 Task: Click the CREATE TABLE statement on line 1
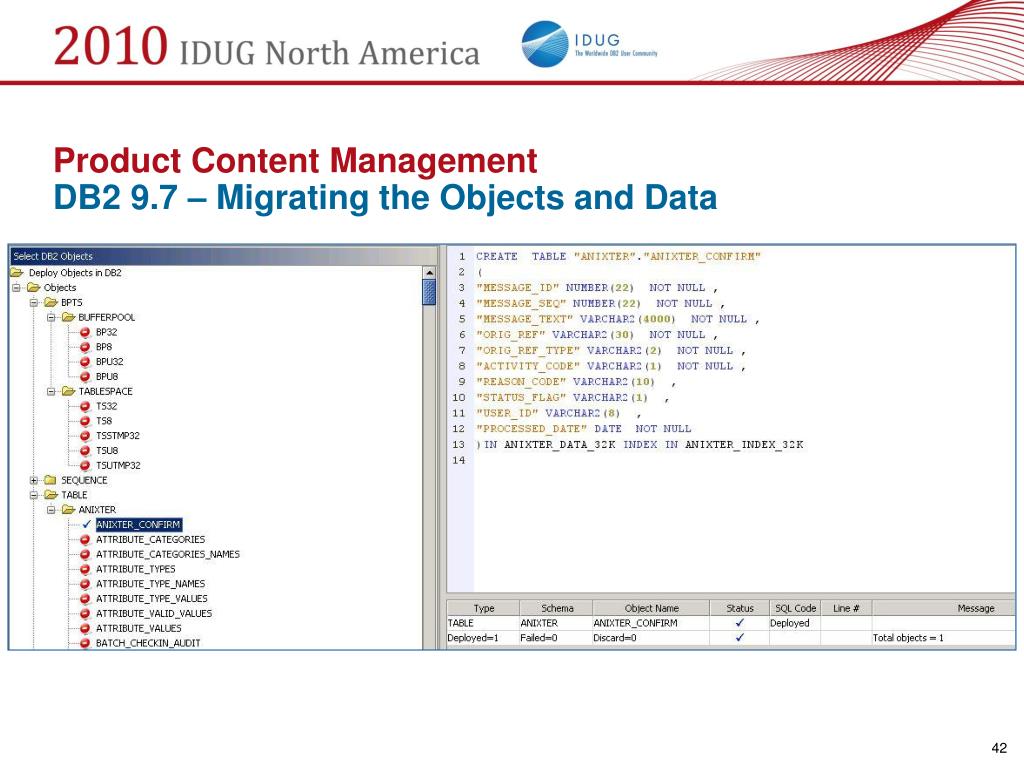(x=618, y=257)
